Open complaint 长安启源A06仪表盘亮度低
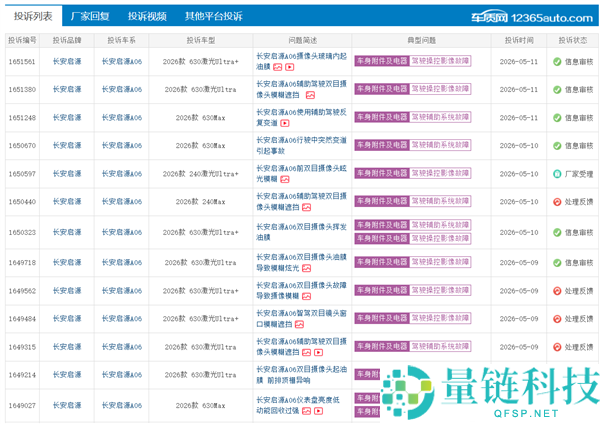Image resolution: width=600 pixels, height=424 pixels. 298,405
